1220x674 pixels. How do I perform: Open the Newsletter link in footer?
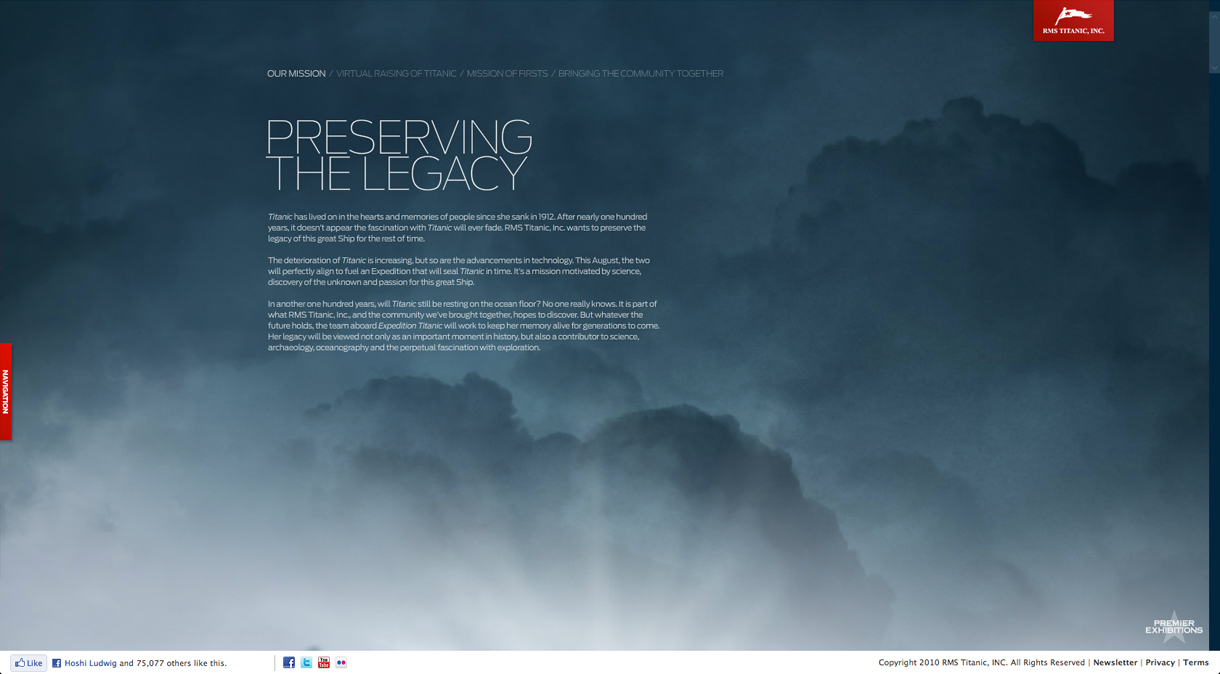pos(1115,663)
